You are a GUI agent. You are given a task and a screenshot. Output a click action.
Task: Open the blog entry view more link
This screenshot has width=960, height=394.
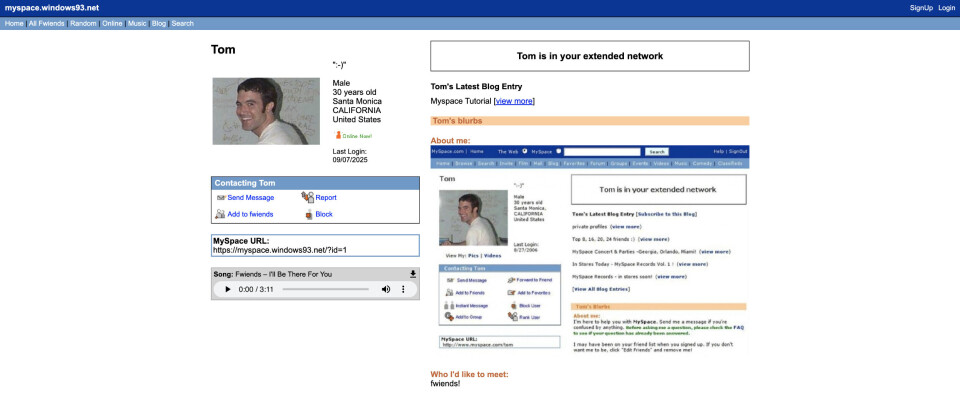pyautogui.click(x=514, y=101)
